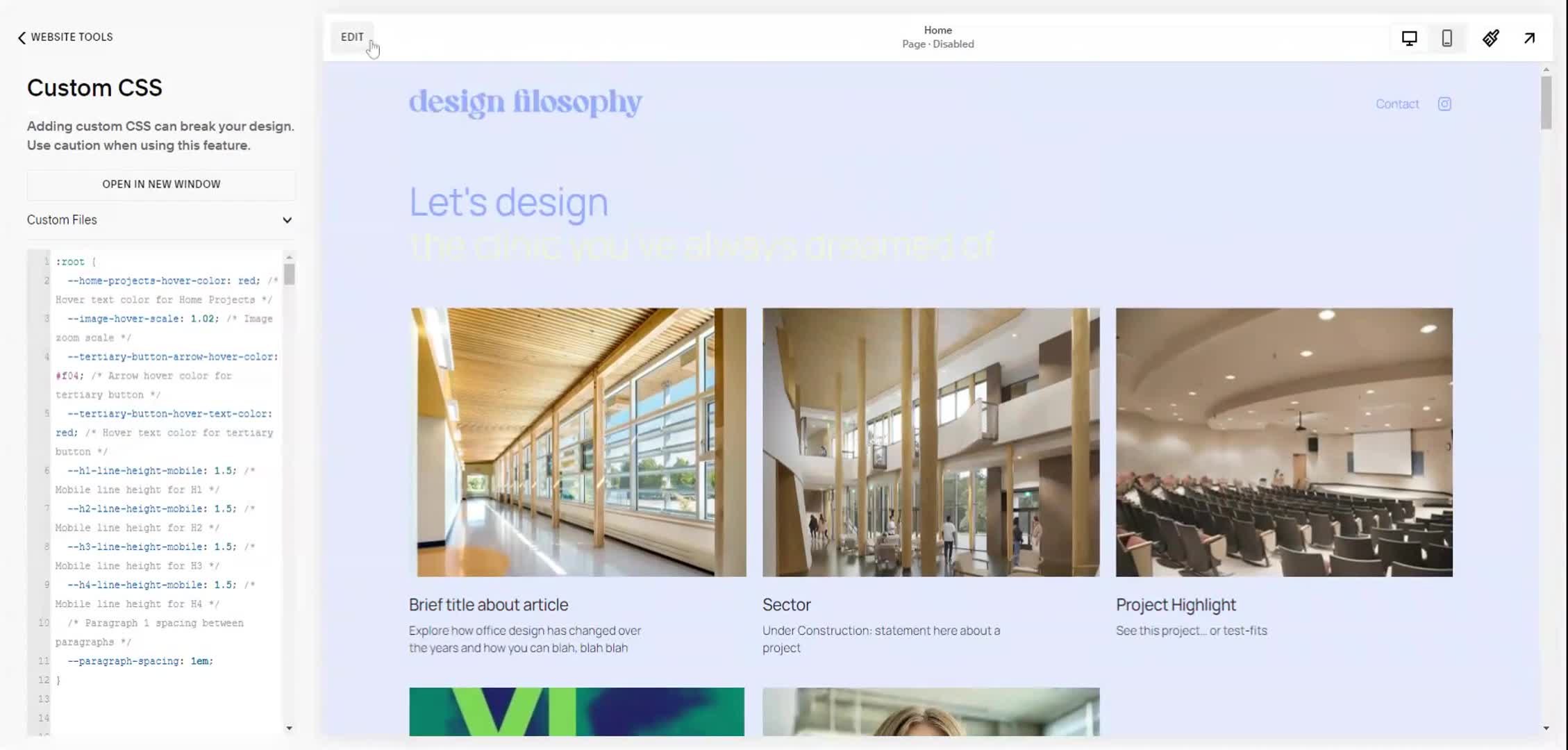This screenshot has width=1568, height=750.
Task: Open site styles paintbrush icon
Action: [1490, 38]
